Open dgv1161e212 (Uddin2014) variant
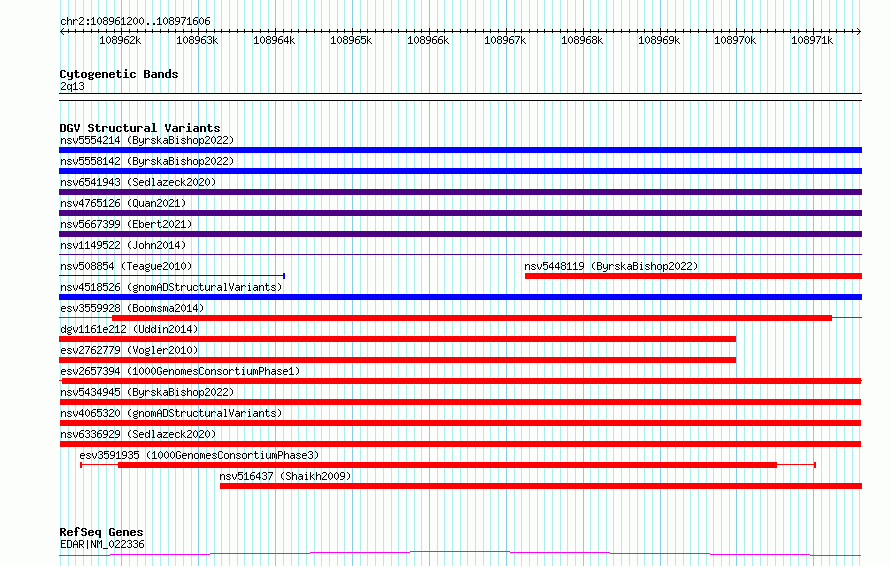The height and width of the screenshot is (566, 890). click(x=129, y=329)
